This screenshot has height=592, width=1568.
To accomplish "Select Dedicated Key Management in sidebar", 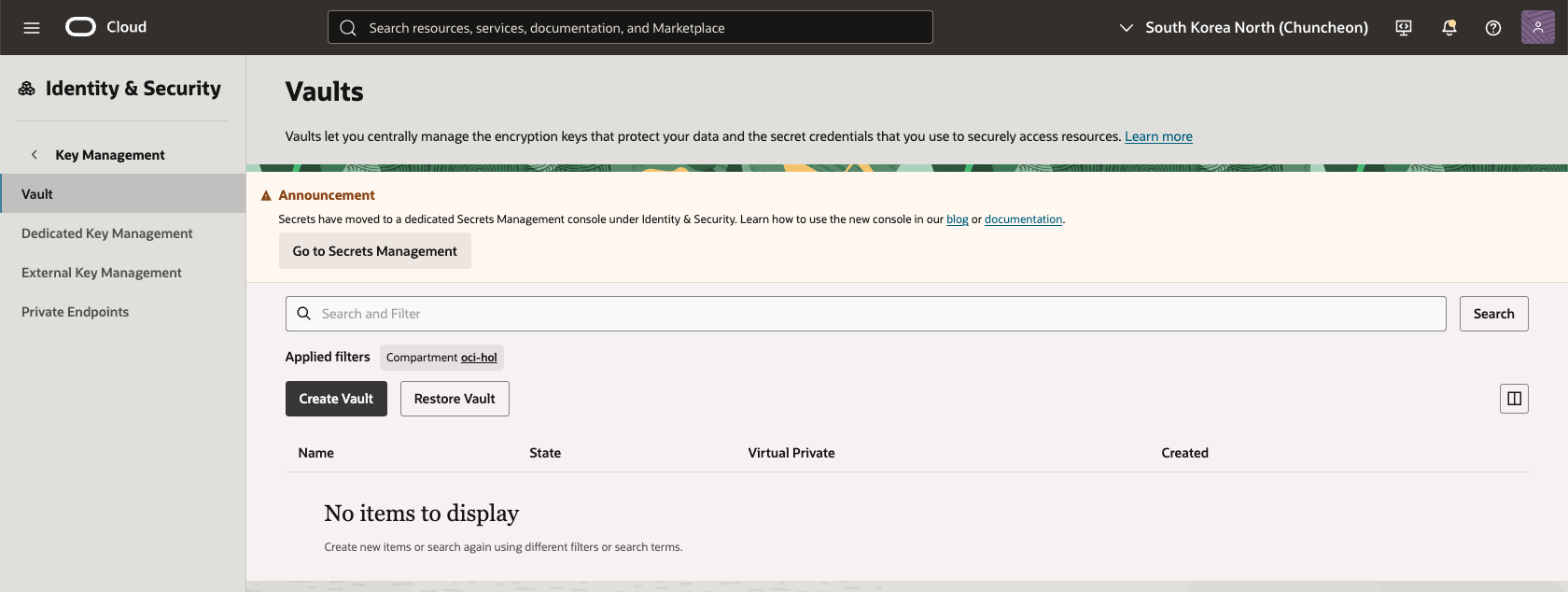I will point(107,233).
